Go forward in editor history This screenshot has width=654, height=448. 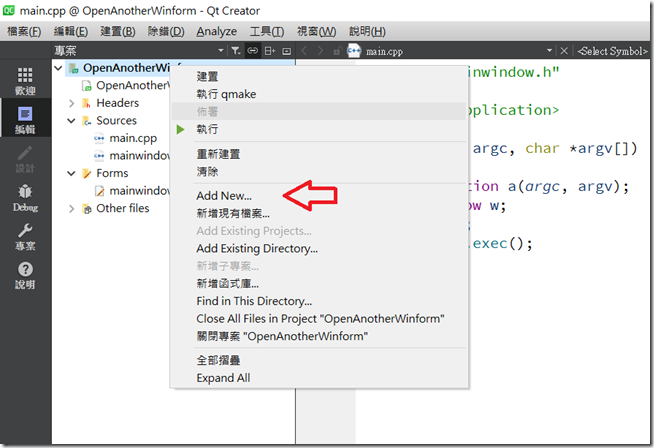click(320, 51)
